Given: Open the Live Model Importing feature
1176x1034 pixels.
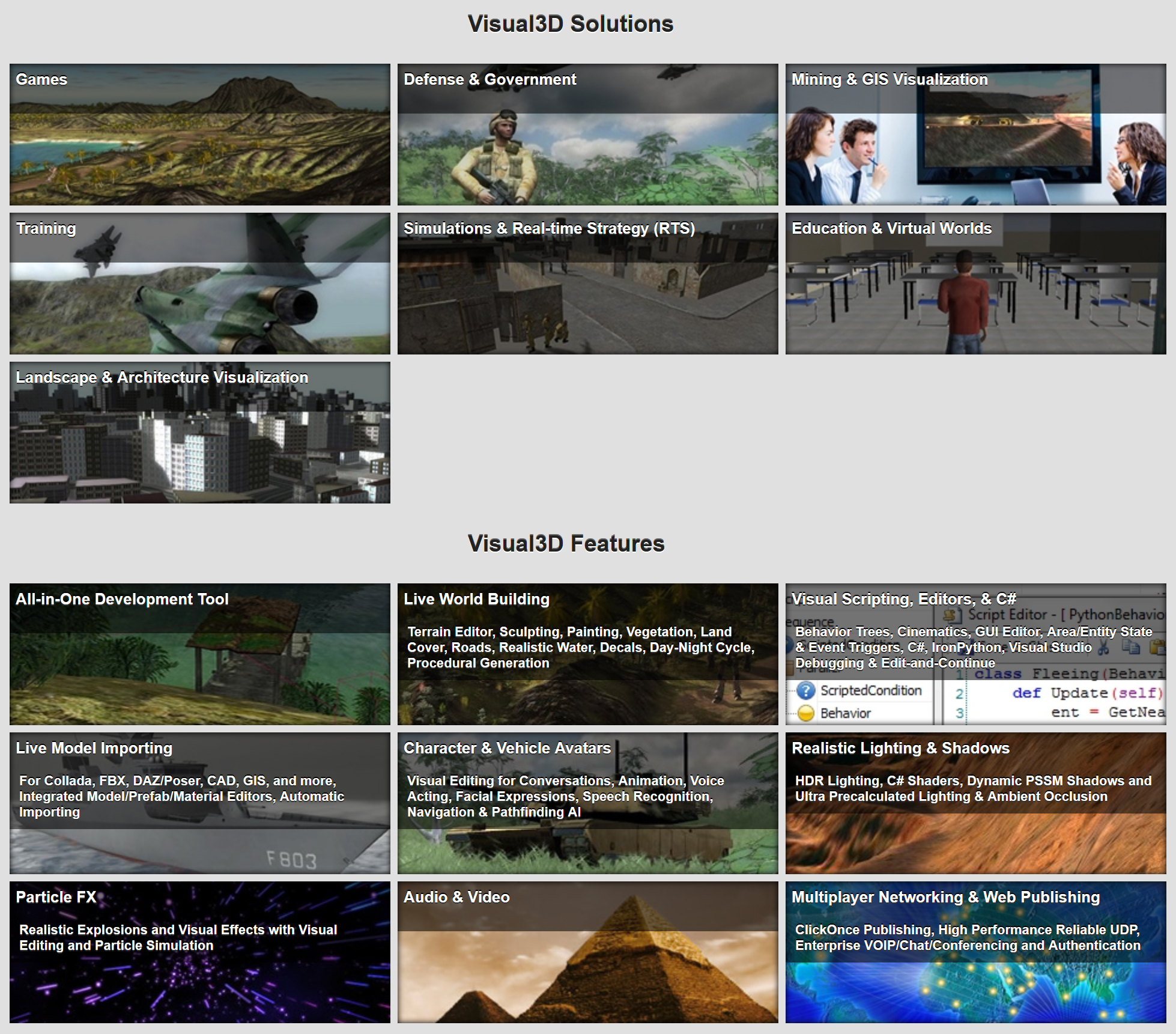Looking at the screenshot, I should [x=199, y=803].
